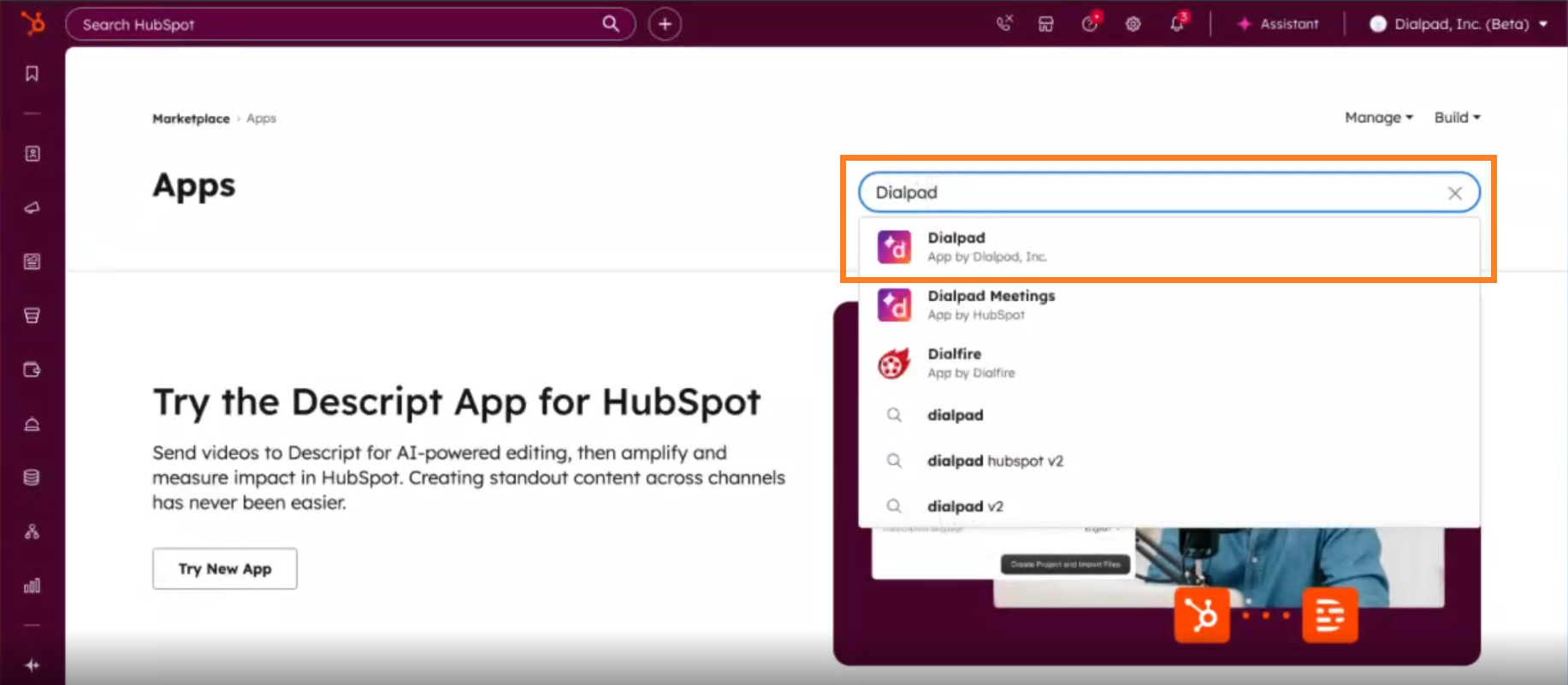Screen dimensions: 1568x685
Task: Clear the Dialpad search text
Action: [x=1455, y=193]
